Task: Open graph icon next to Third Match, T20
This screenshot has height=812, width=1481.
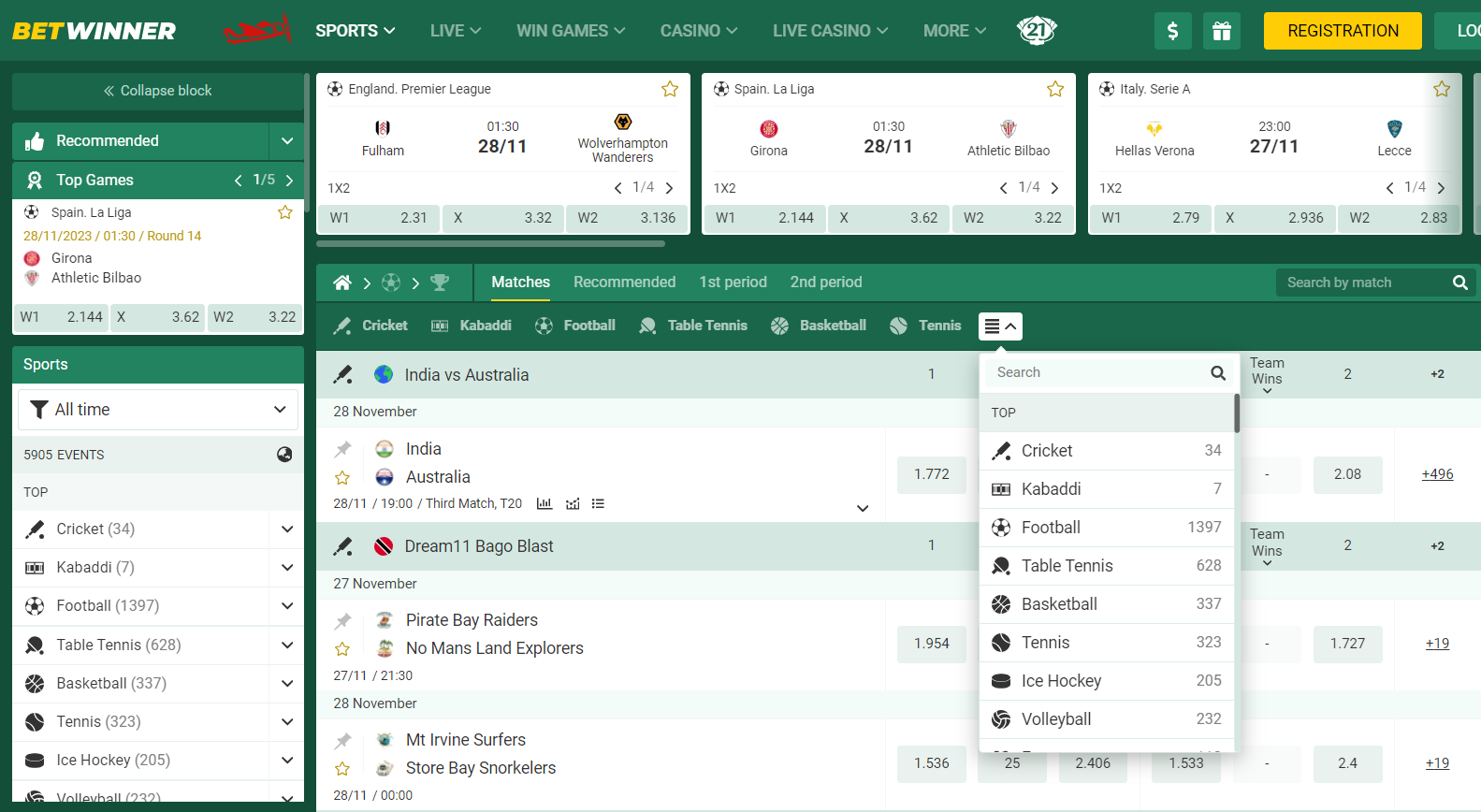Action: [x=573, y=503]
